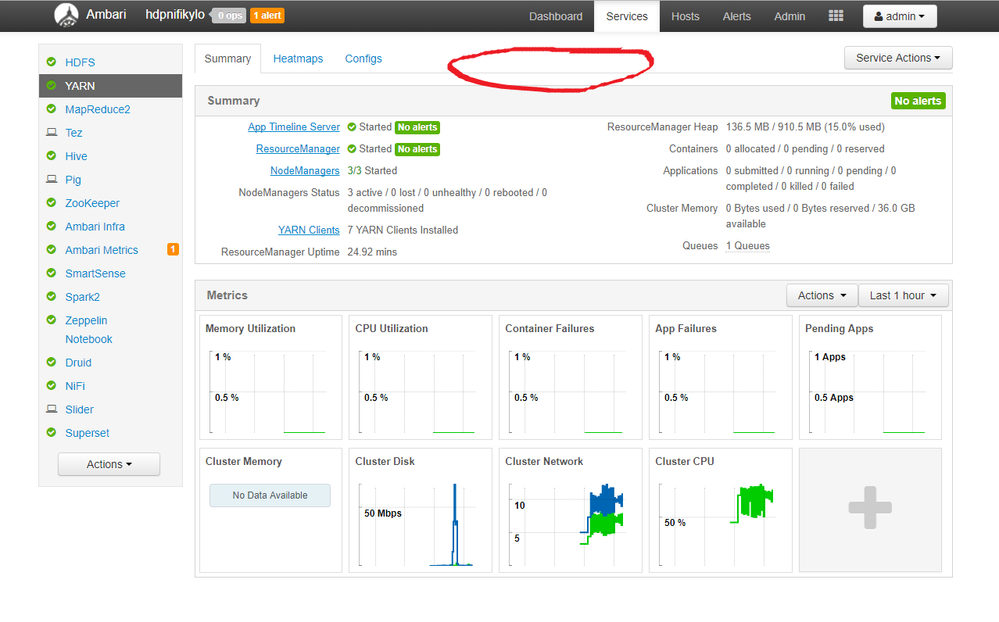Open the admin user dropdown
The height and width of the screenshot is (622, 999).
point(900,16)
